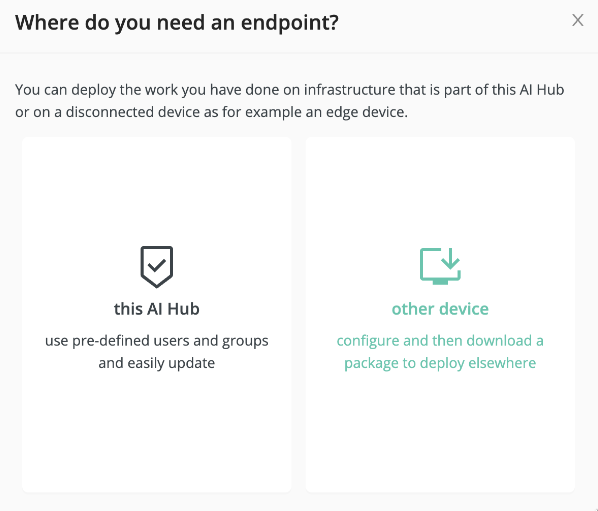Click the word 'device' in the green title

[x=463, y=309]
